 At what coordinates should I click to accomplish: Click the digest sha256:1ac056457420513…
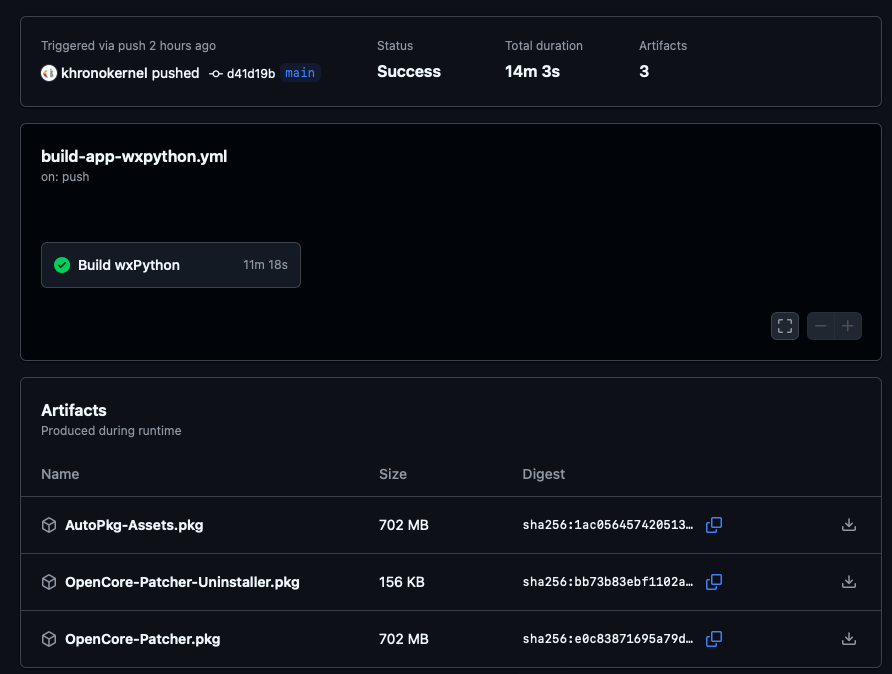608,525
